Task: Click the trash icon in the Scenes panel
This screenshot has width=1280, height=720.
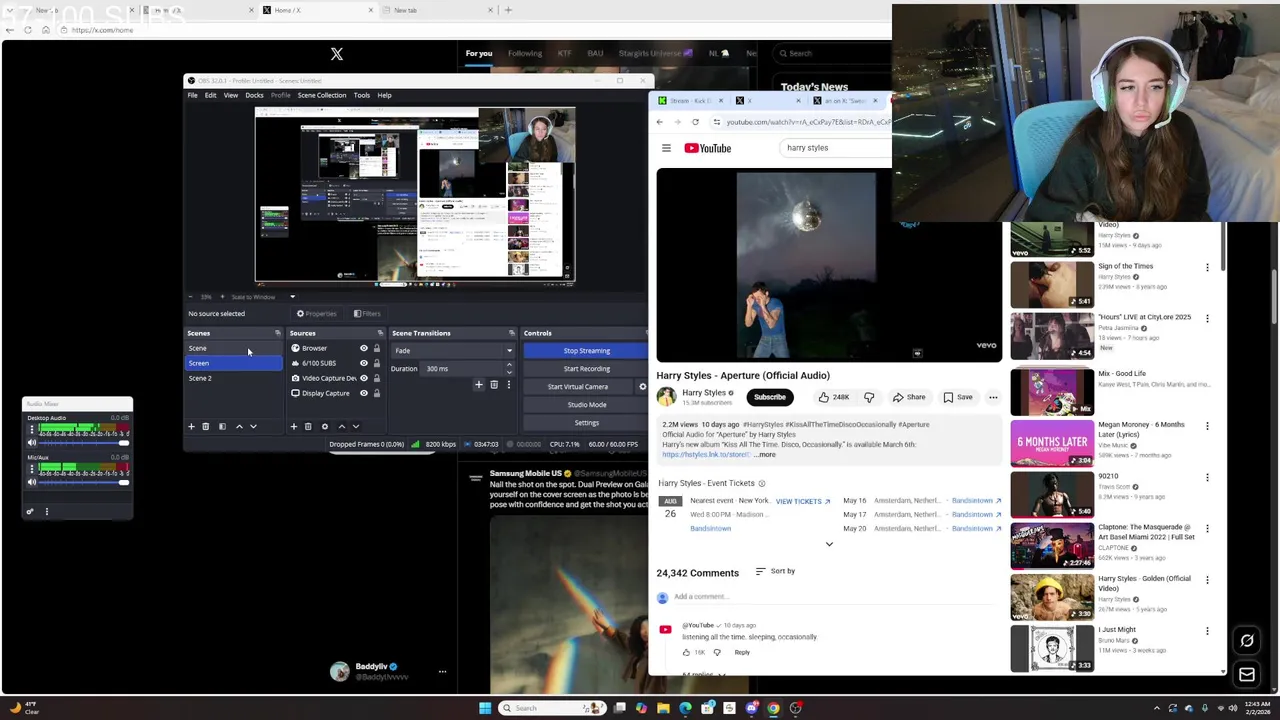Action: [206, 426]
